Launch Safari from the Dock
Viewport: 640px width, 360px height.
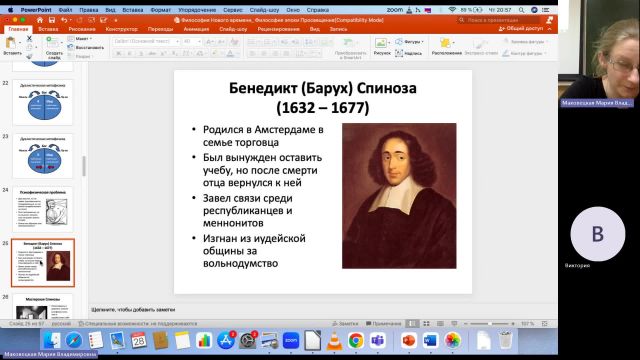click(x=74, y=340)
